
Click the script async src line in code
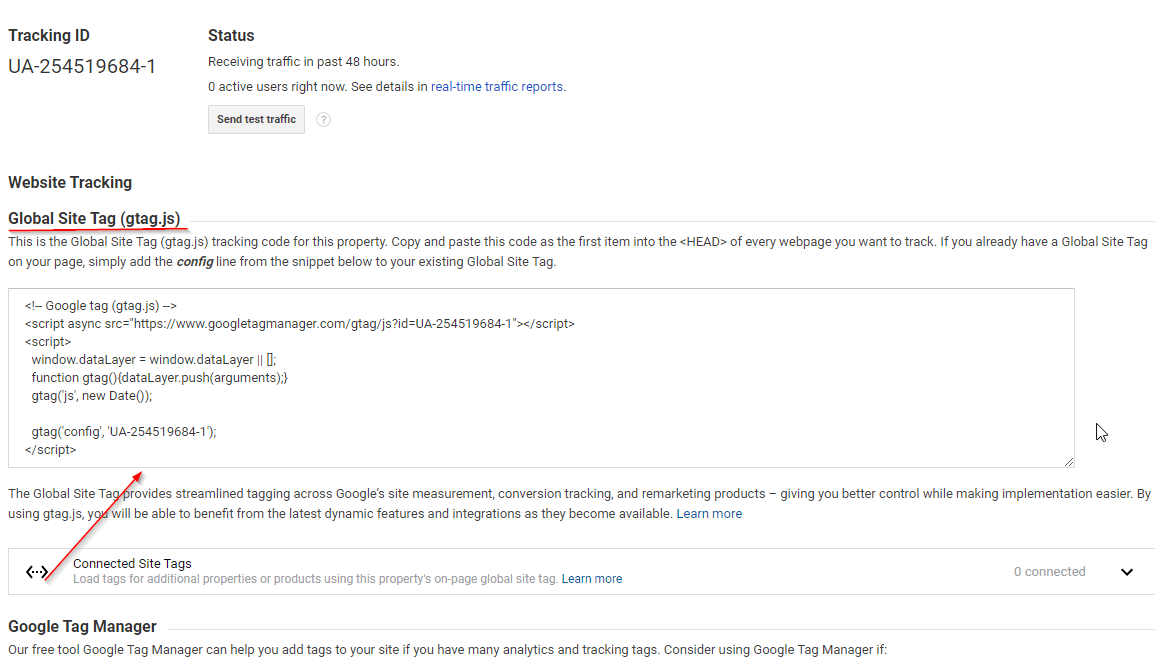[x=300, y=324]
